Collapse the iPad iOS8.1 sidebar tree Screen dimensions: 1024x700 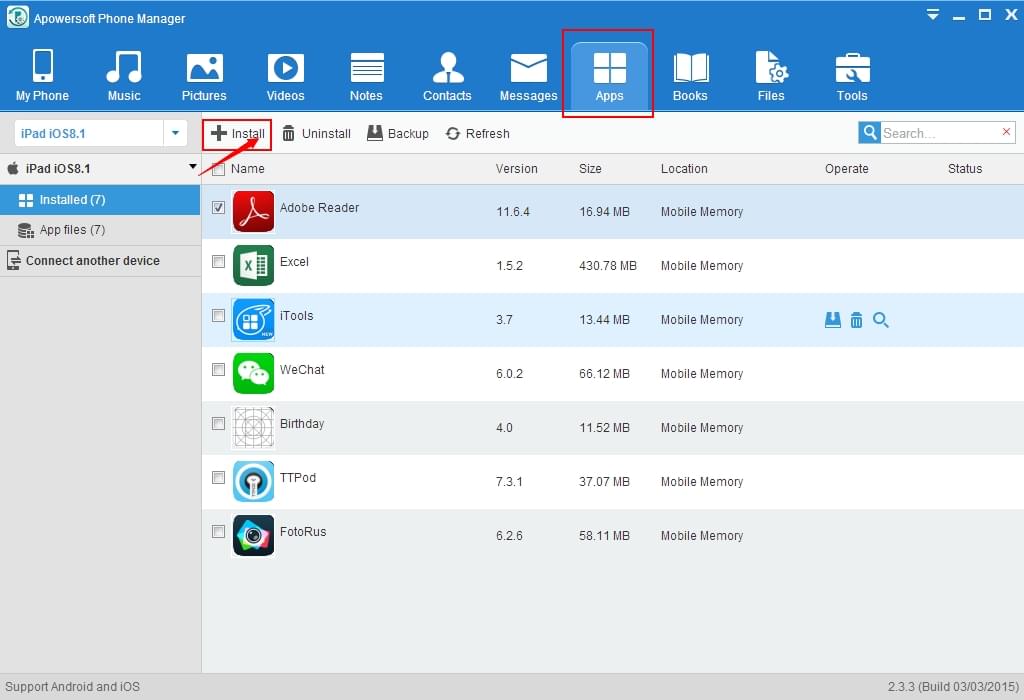[193, 168]
